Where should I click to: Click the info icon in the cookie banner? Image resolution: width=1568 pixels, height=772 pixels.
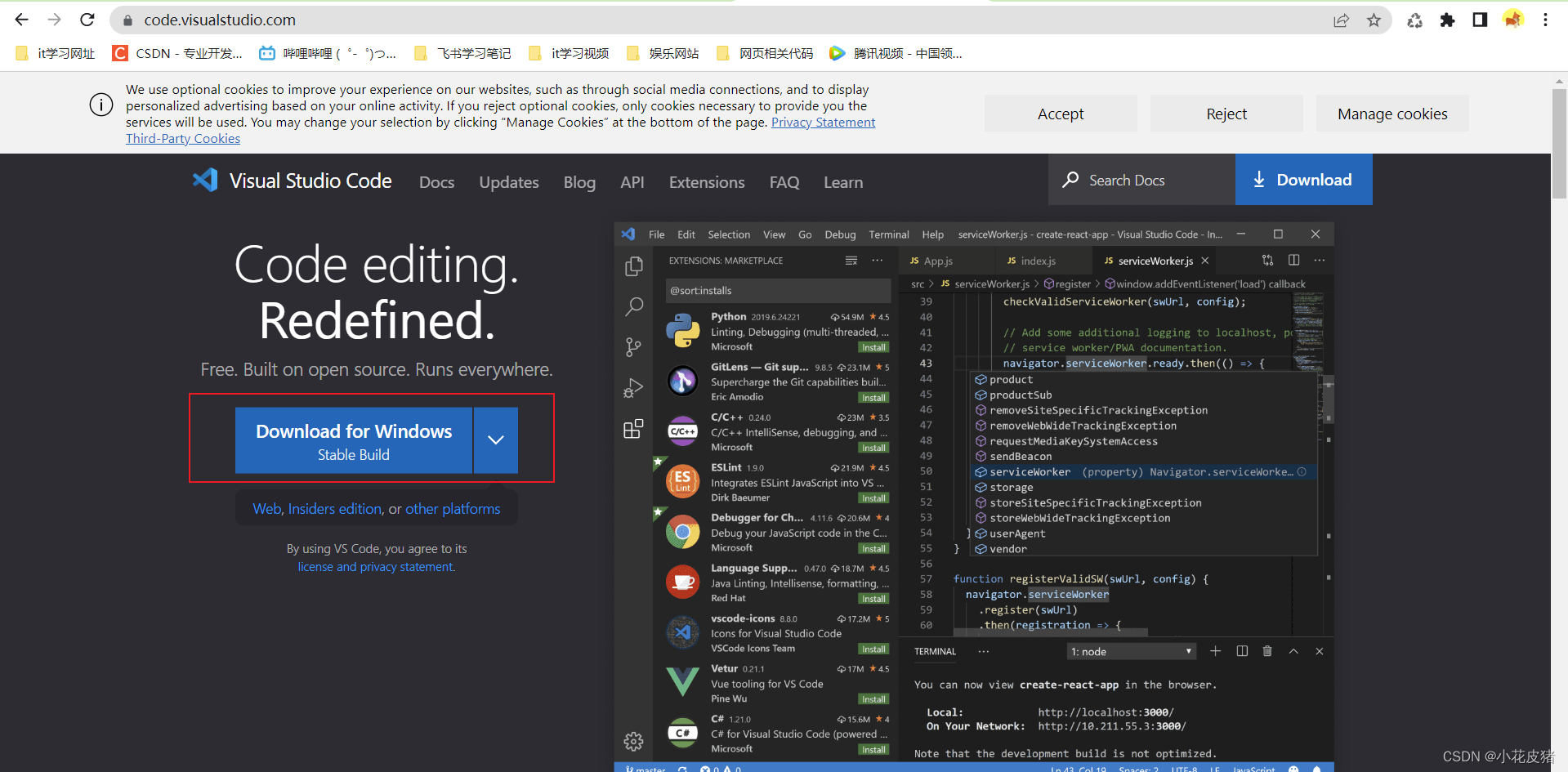point(101,105)
